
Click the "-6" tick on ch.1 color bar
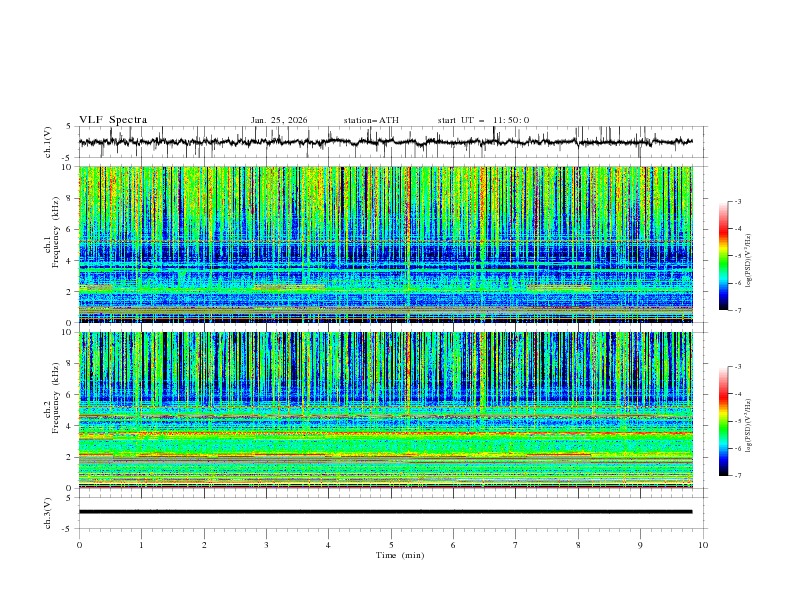(x=737, y=283)
